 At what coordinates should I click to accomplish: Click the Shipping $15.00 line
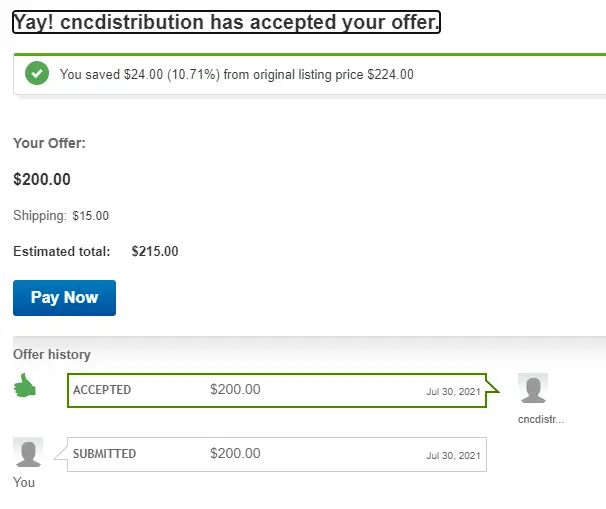click(x=61, y=215)
